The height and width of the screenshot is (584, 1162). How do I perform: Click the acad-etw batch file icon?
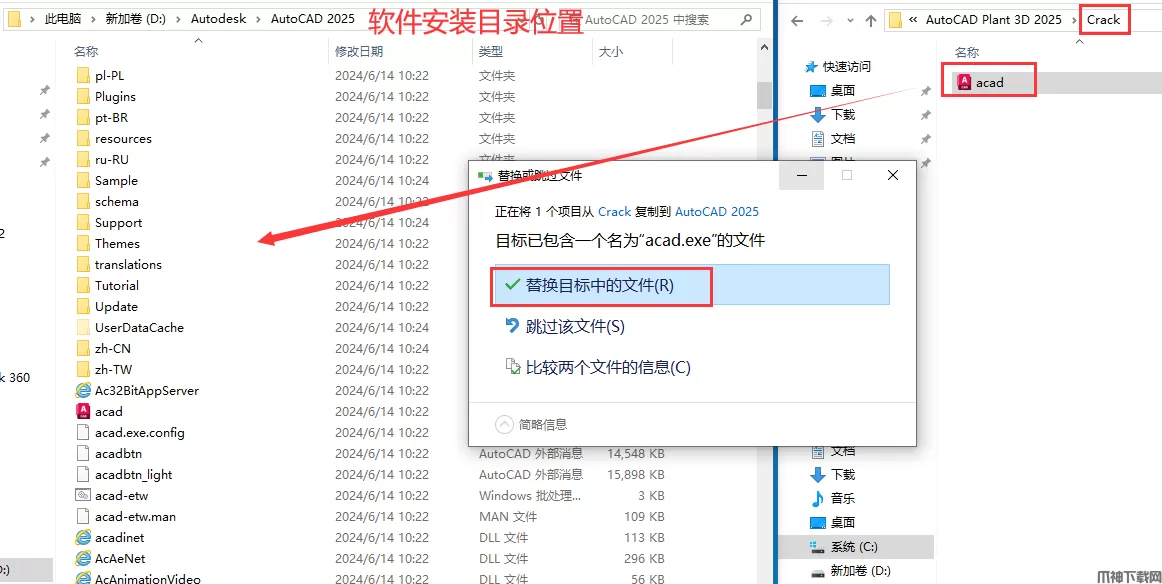84,495
